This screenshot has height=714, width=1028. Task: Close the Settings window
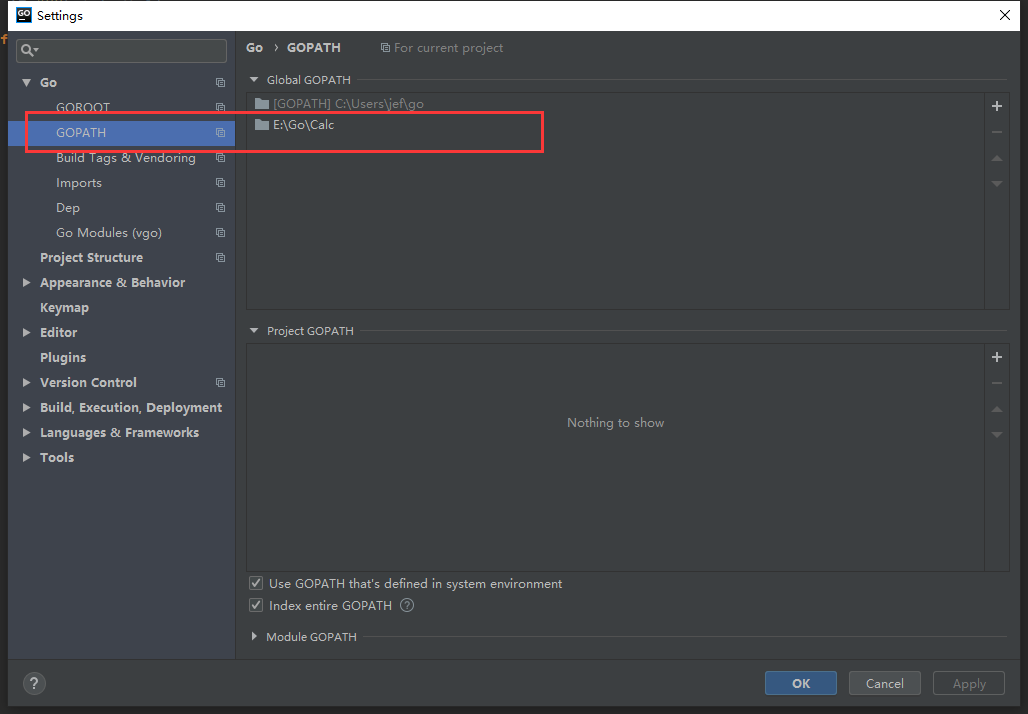1004,15
